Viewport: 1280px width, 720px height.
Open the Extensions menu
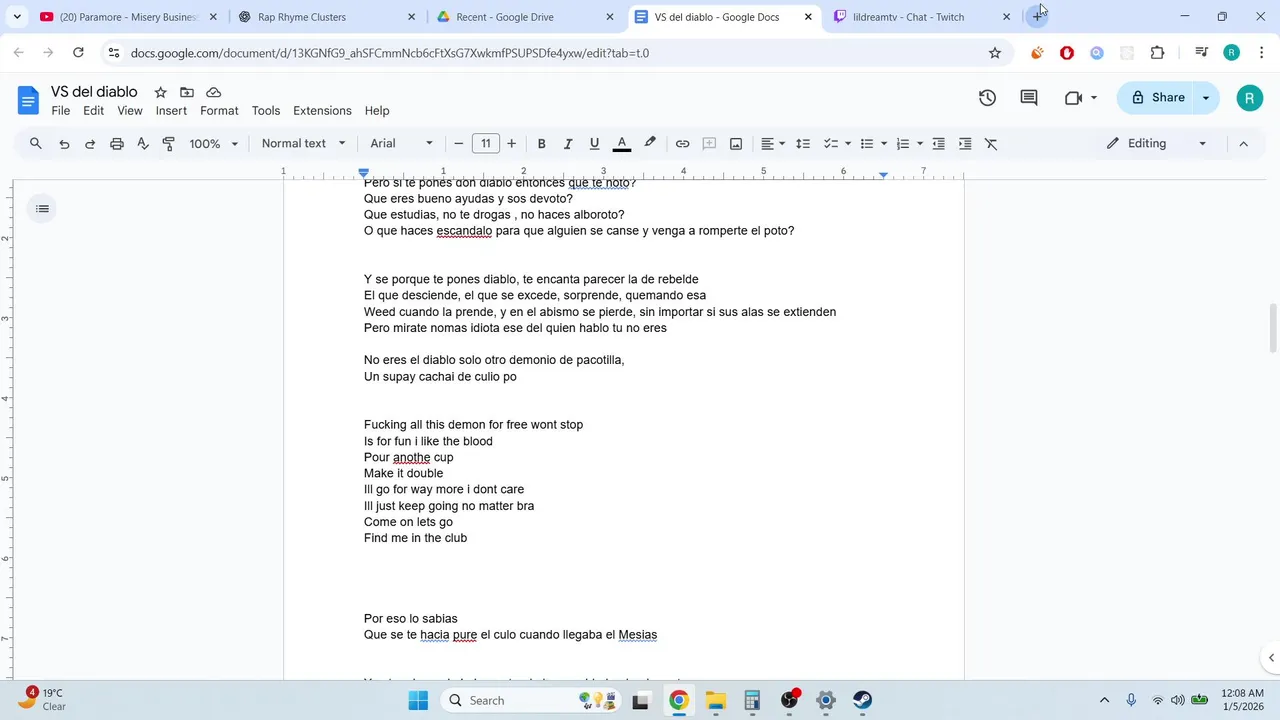tap(322, 111)
